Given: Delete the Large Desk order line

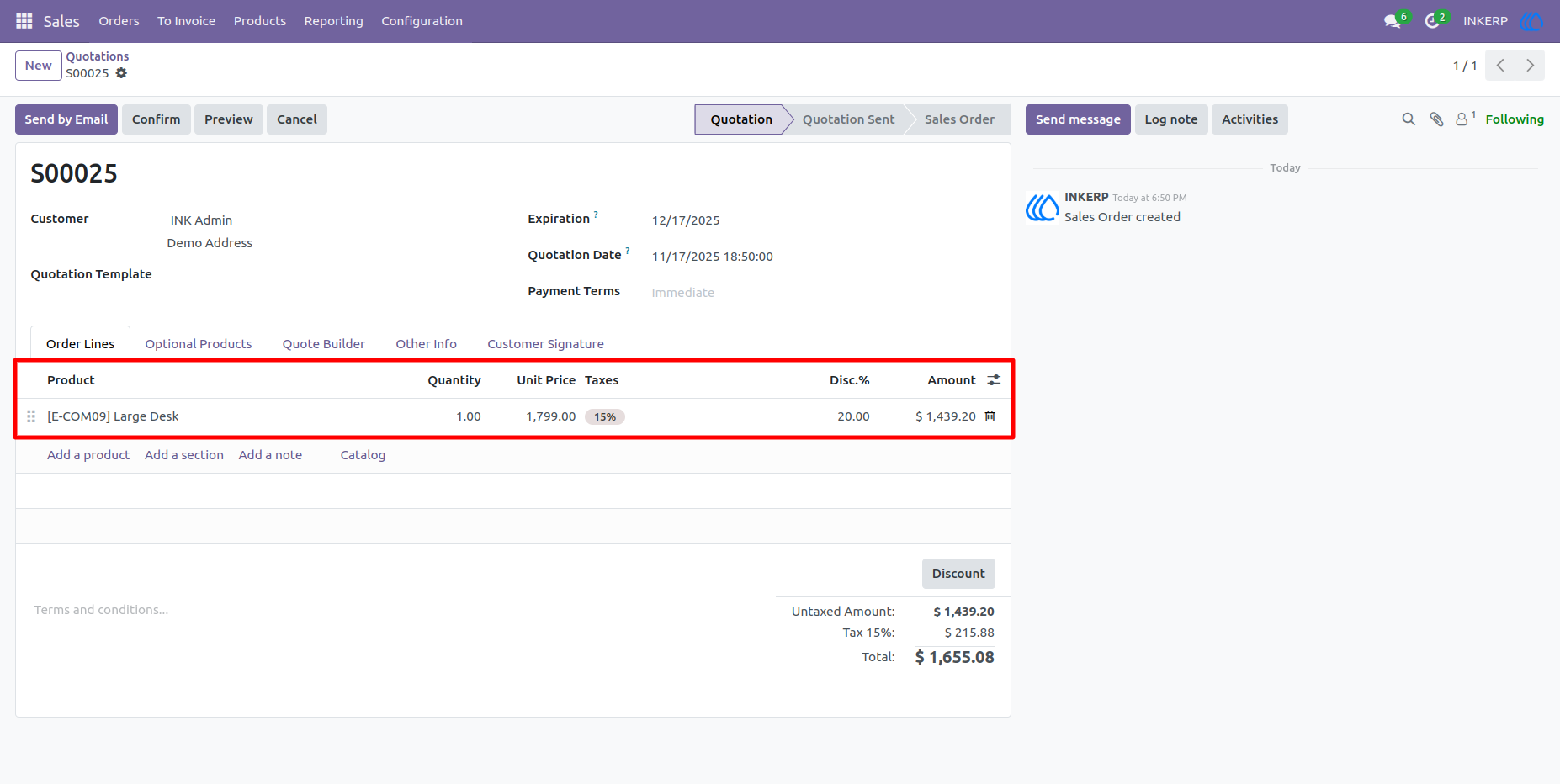Looking at the screenshot, I should click(990, 416).
